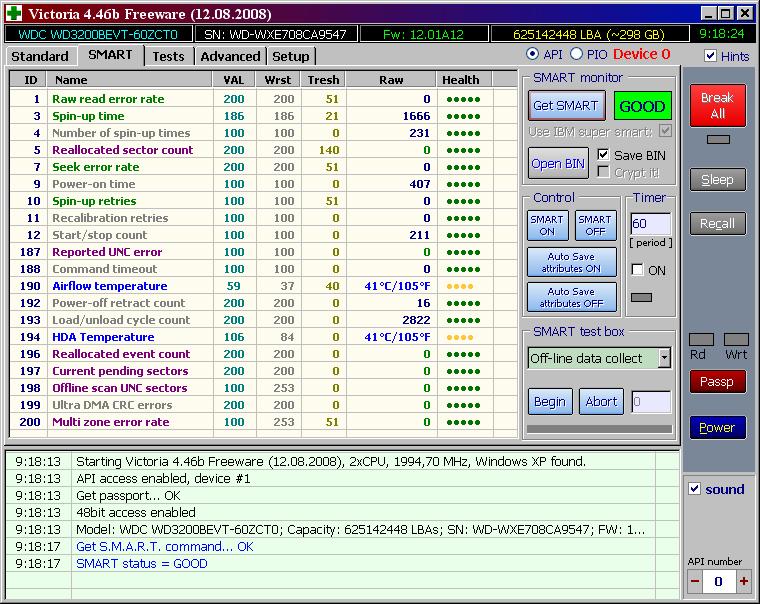Turn SMART OFF in Control

(x=595, y=225)
